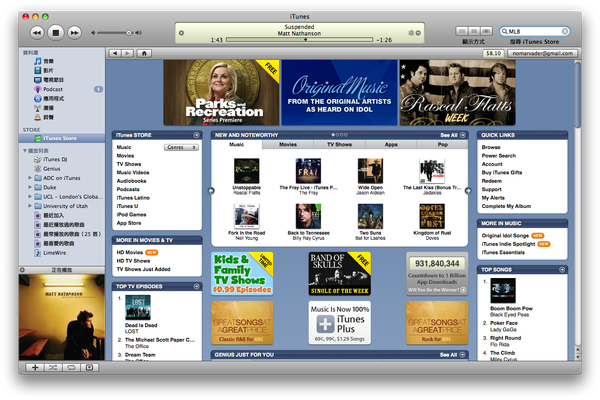600x400 pixels.
Task: Open the Lost Dead Is Dead episode artwork
Action: 138,307
